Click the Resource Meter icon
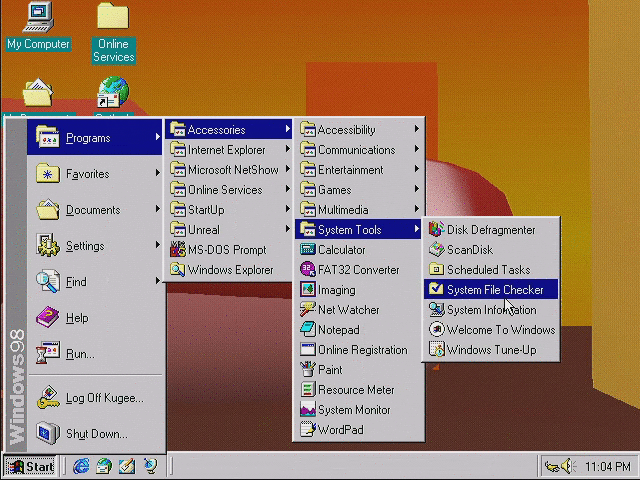The height and width of the screenshot is (480, 640). coord(307,389)
